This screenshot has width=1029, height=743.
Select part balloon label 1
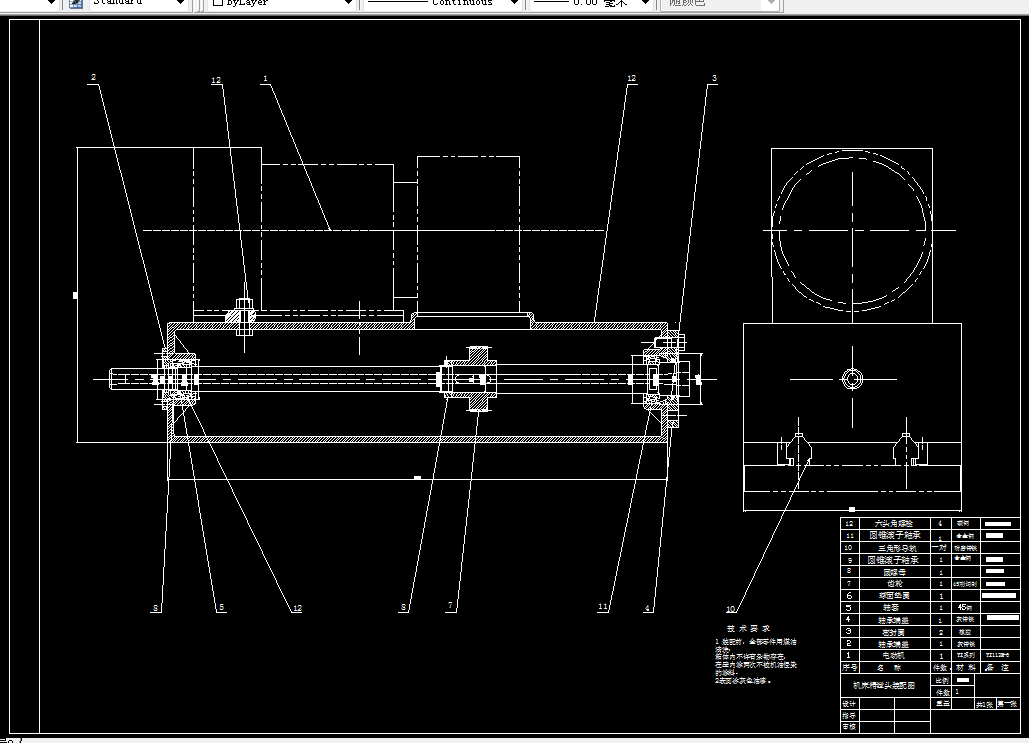tap(265, 79)
